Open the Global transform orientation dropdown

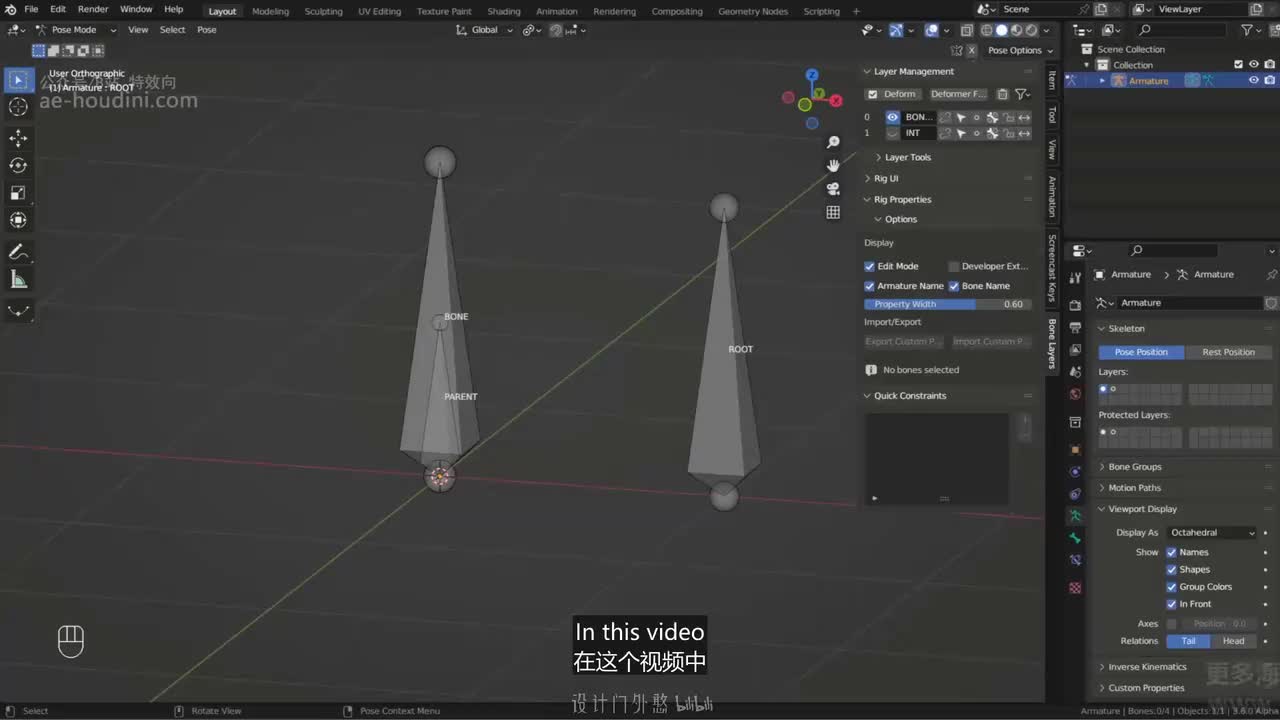pos(484,30)
